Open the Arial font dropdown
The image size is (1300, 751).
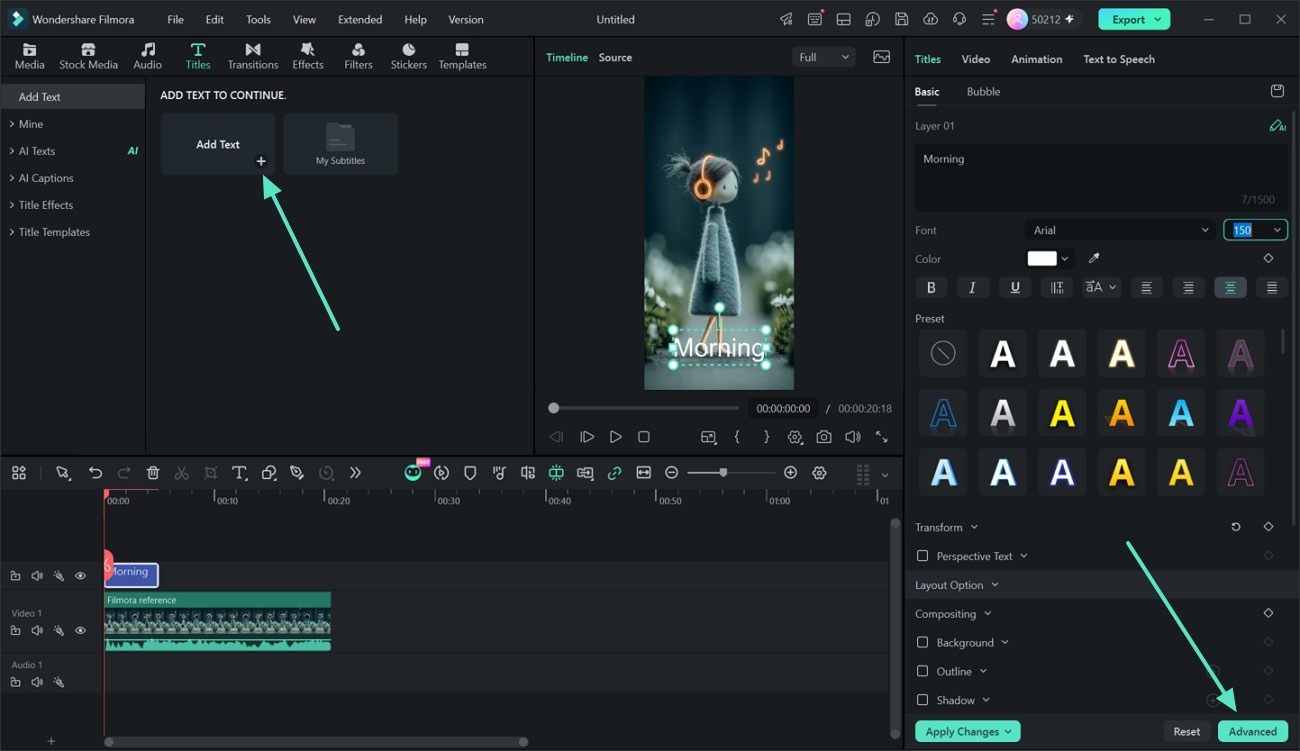point(1120,230)
